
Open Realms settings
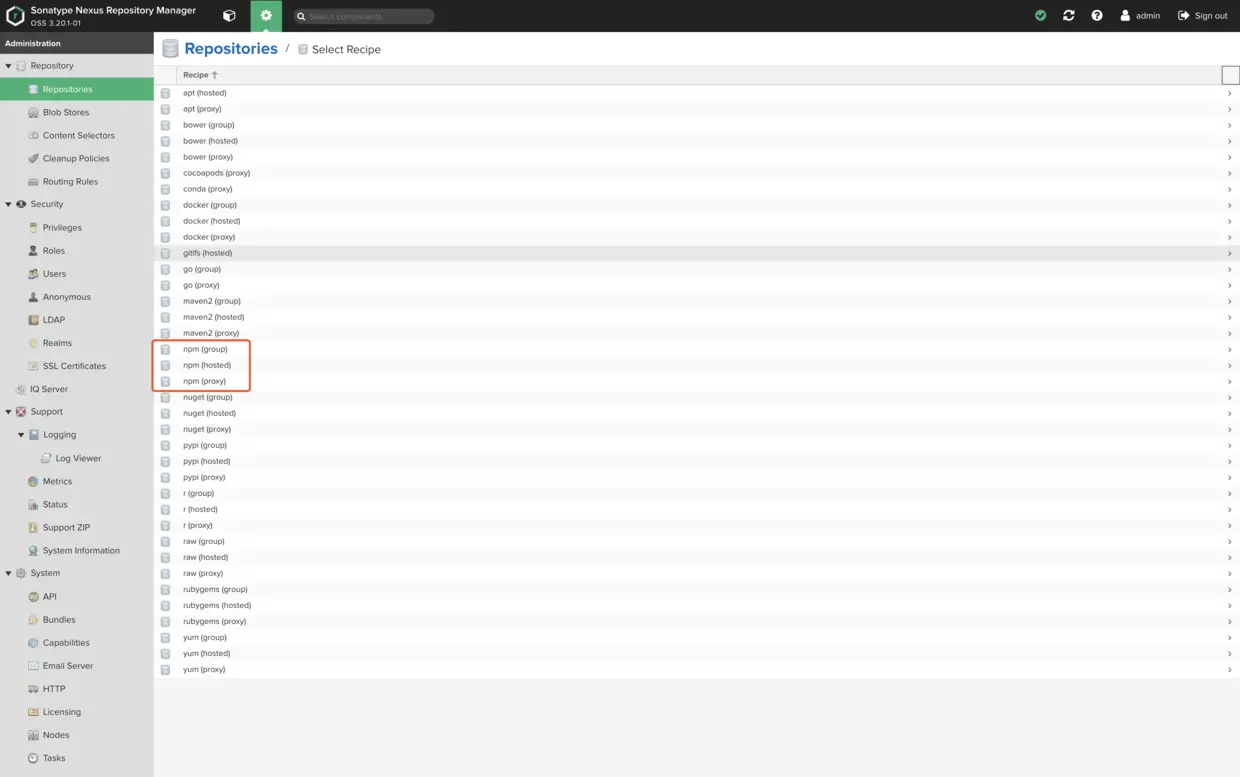coord(77,342)
